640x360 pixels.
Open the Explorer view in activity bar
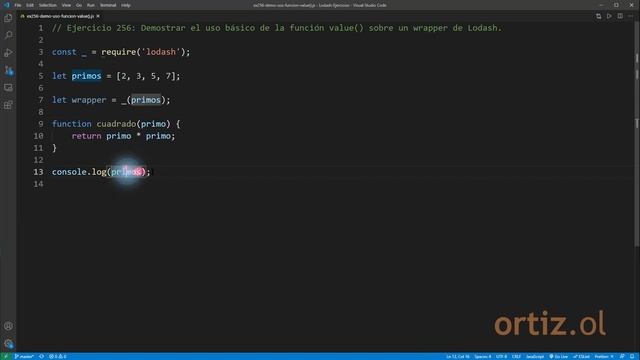[x=8, y=18]
